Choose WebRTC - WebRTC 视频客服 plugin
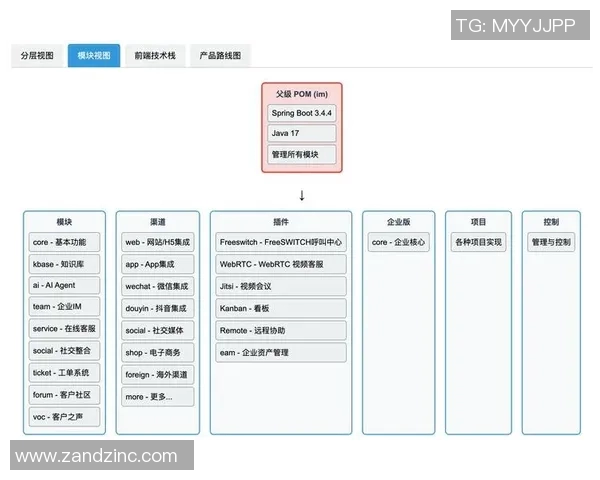Image resolution: width=600 pixels, height=480 pixels. click(x=281, y=264)
